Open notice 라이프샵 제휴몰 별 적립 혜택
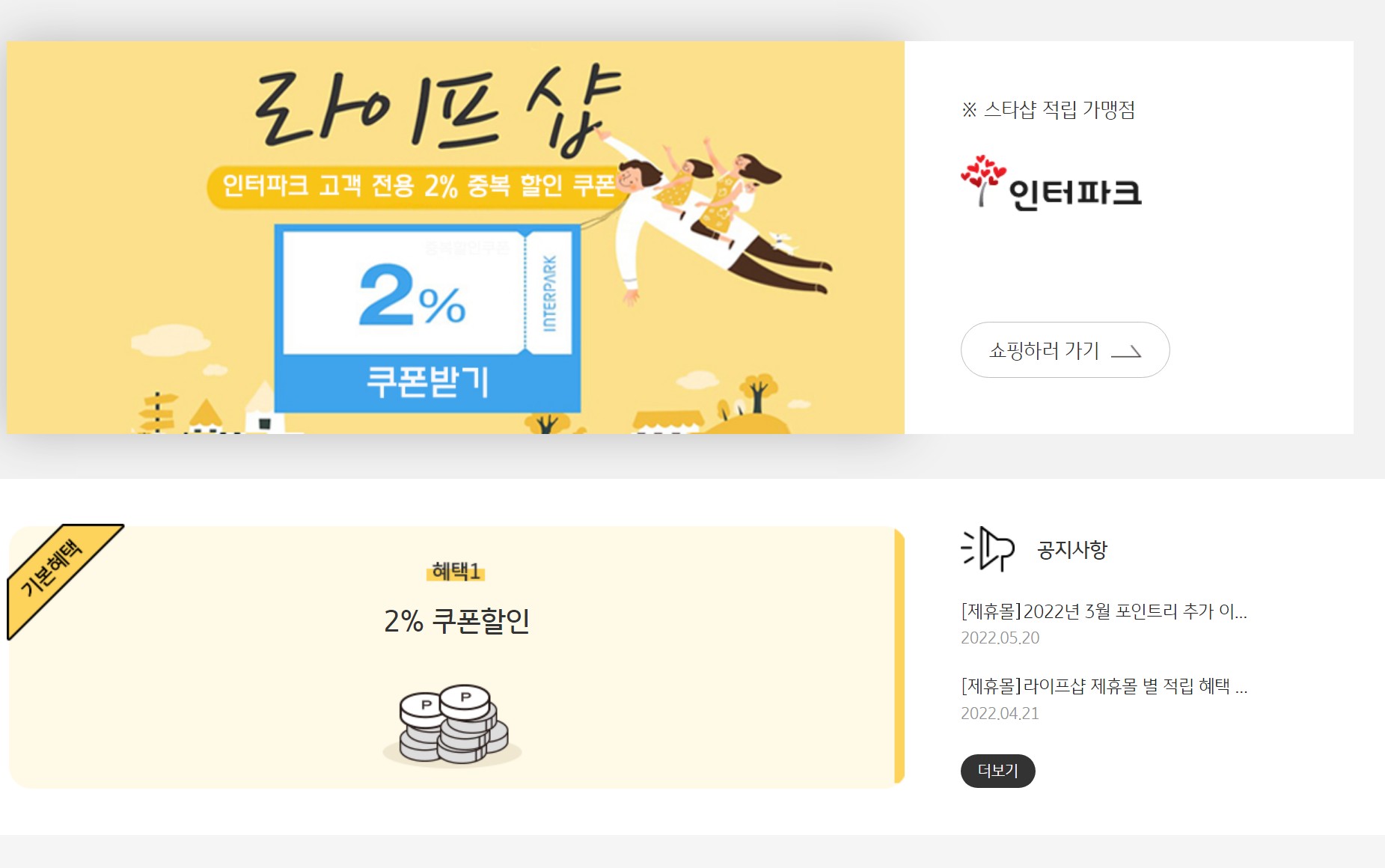The image size is (1385, 868). click(1104, 686)
